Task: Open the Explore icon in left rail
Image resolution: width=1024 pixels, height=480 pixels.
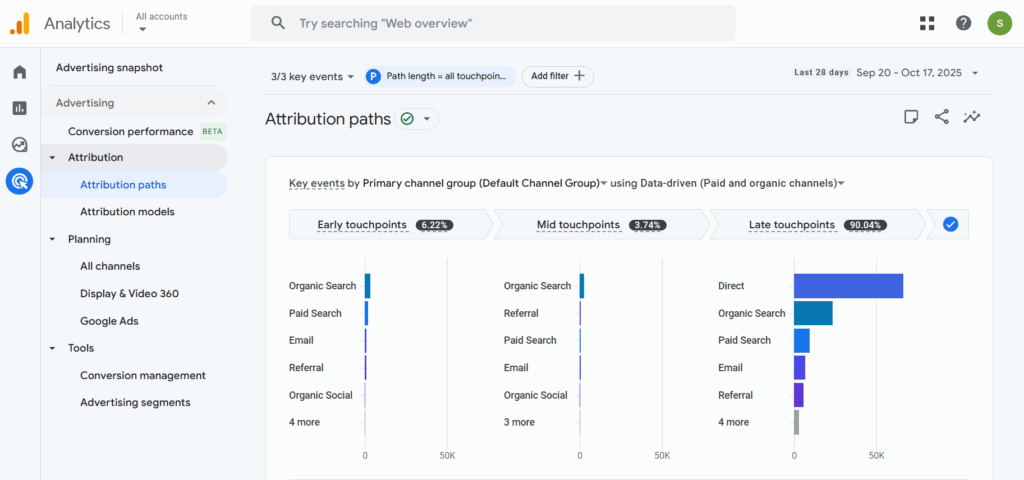Action: tap(19, 144)
